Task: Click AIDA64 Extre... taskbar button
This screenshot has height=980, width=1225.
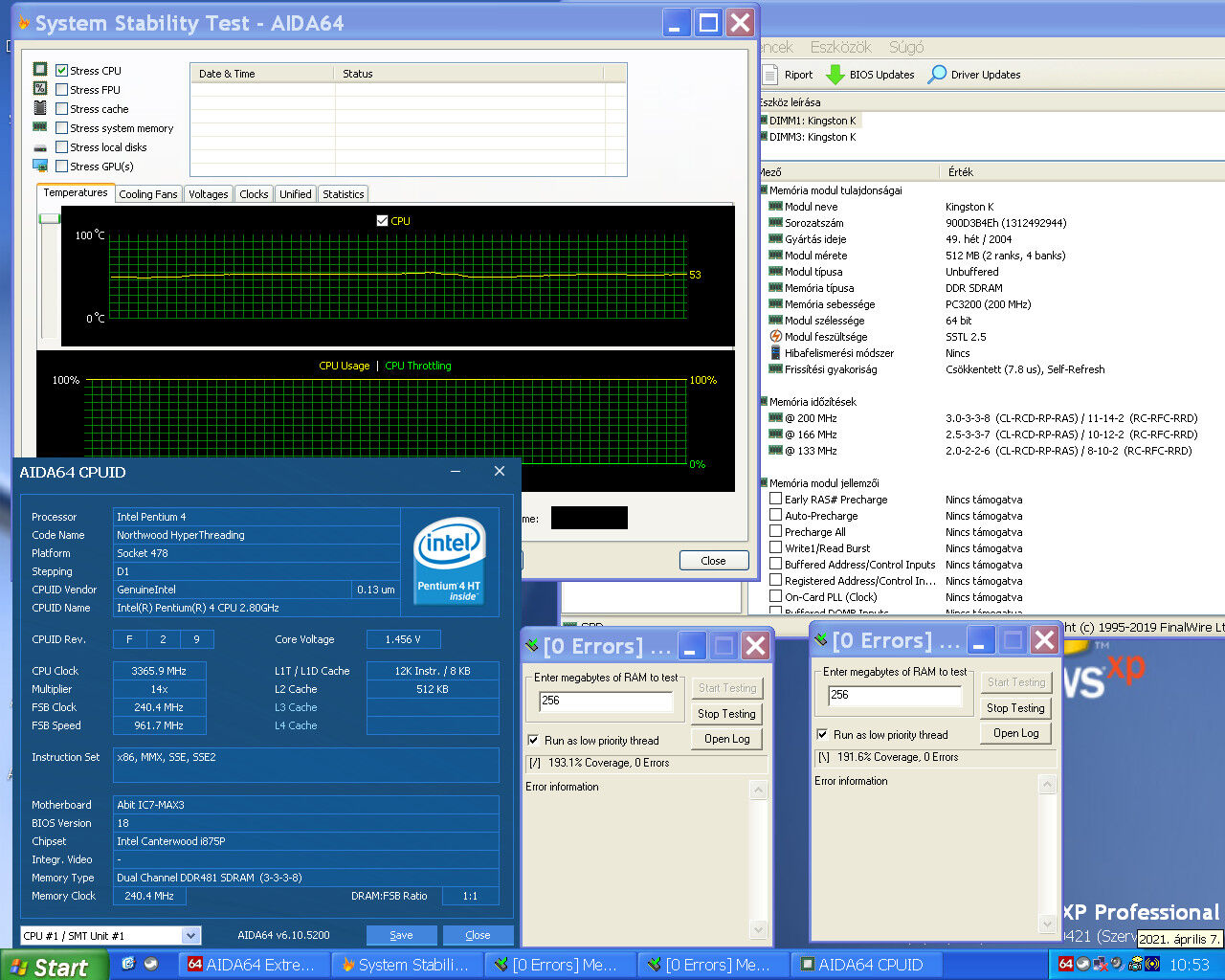Action: coord(255,965)
